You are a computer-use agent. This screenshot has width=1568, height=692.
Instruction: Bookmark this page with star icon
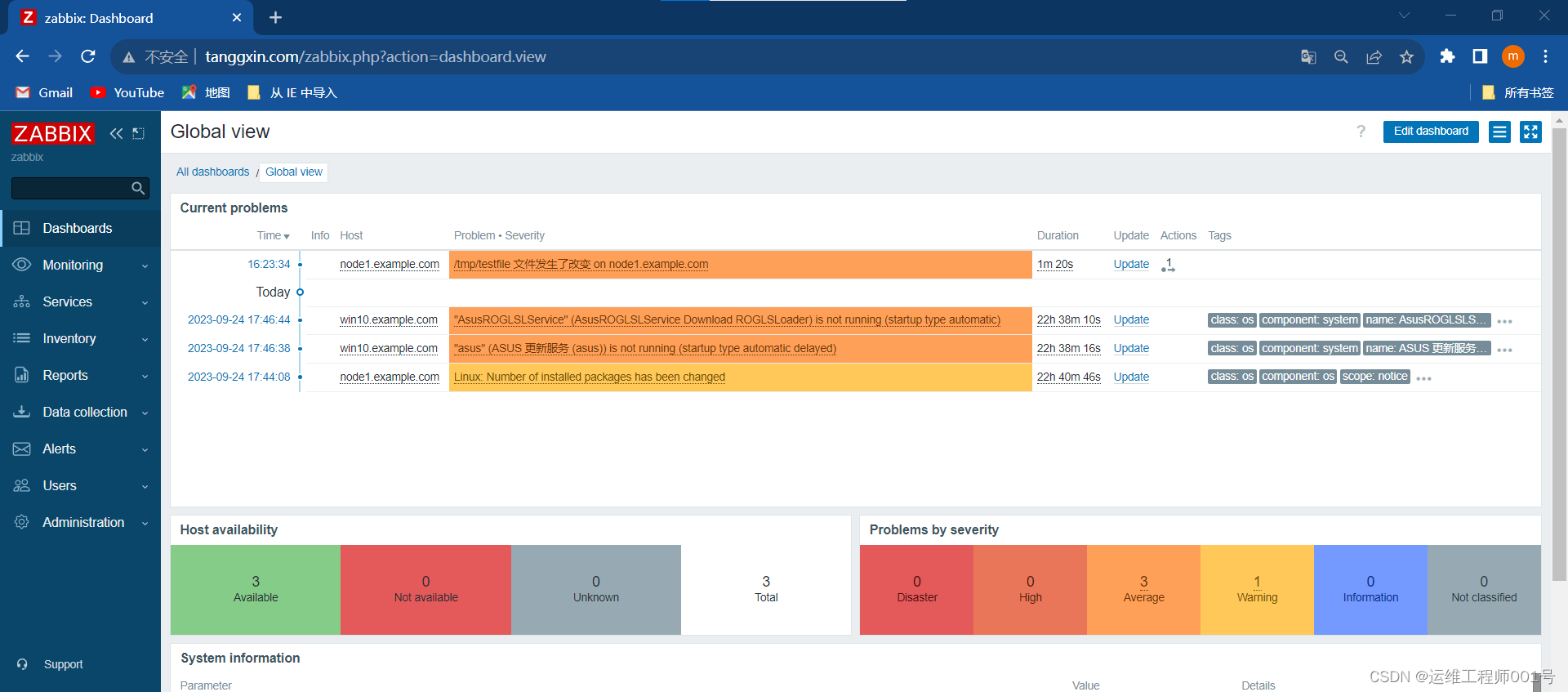pos(1406,56)
